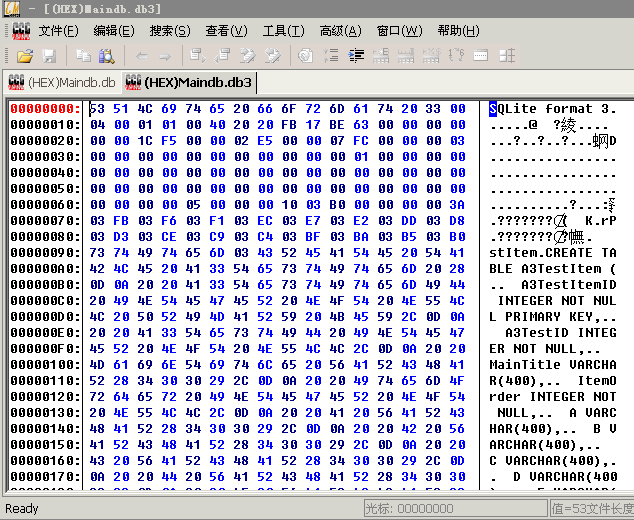Click hex byte D8 at end of row 00000070

[x=457, y=221]
